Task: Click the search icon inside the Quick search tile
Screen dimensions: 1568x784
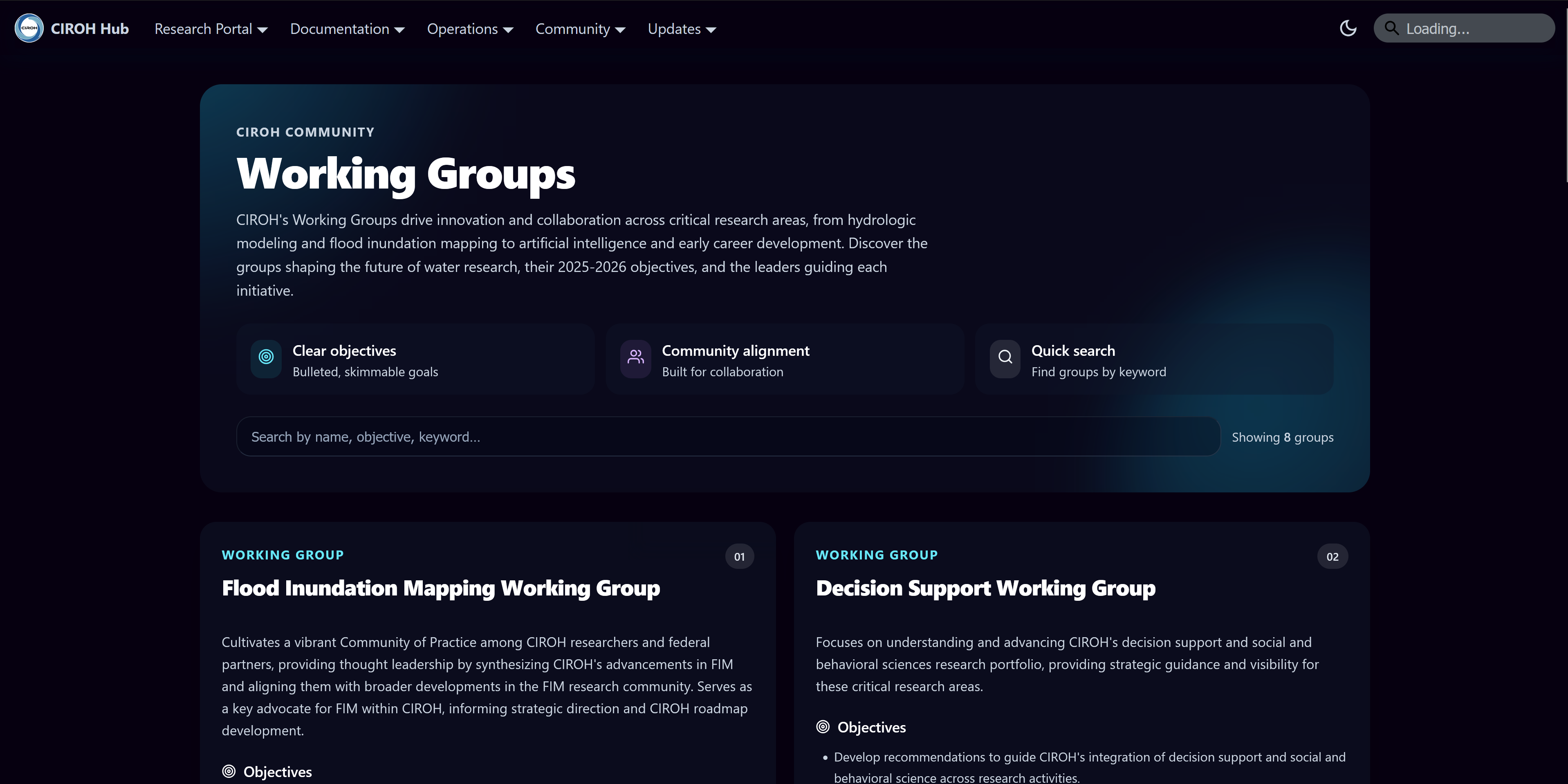Action: (1004, 359)
